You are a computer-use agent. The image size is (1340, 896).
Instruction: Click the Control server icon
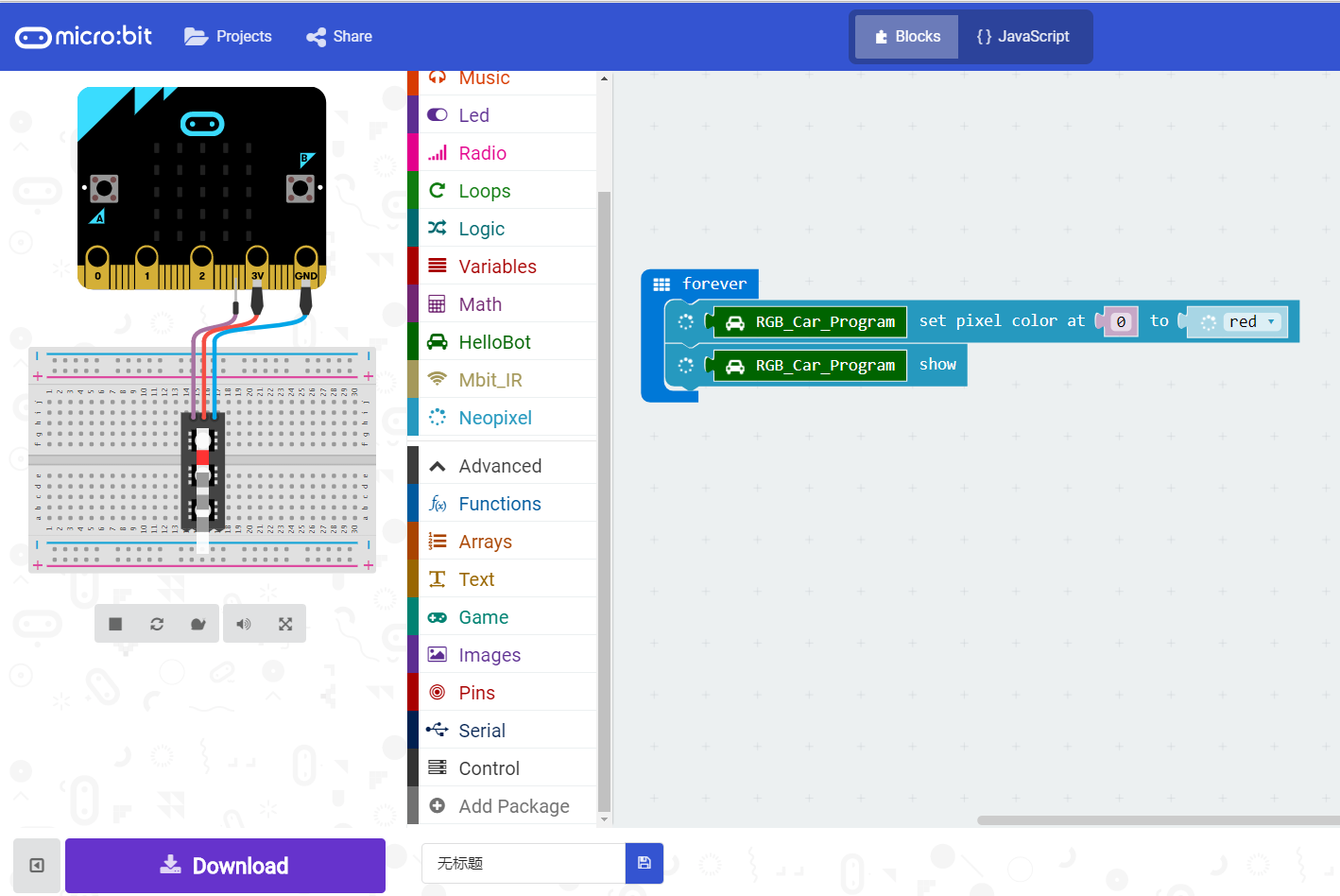tap(437, 767)
